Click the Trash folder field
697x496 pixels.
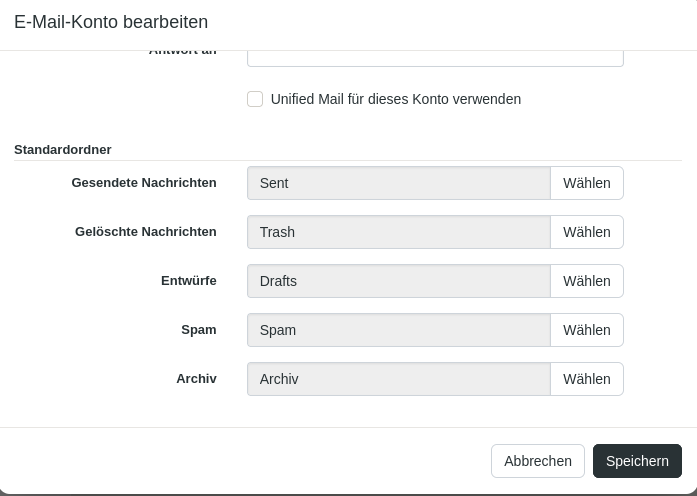[398, 232]
